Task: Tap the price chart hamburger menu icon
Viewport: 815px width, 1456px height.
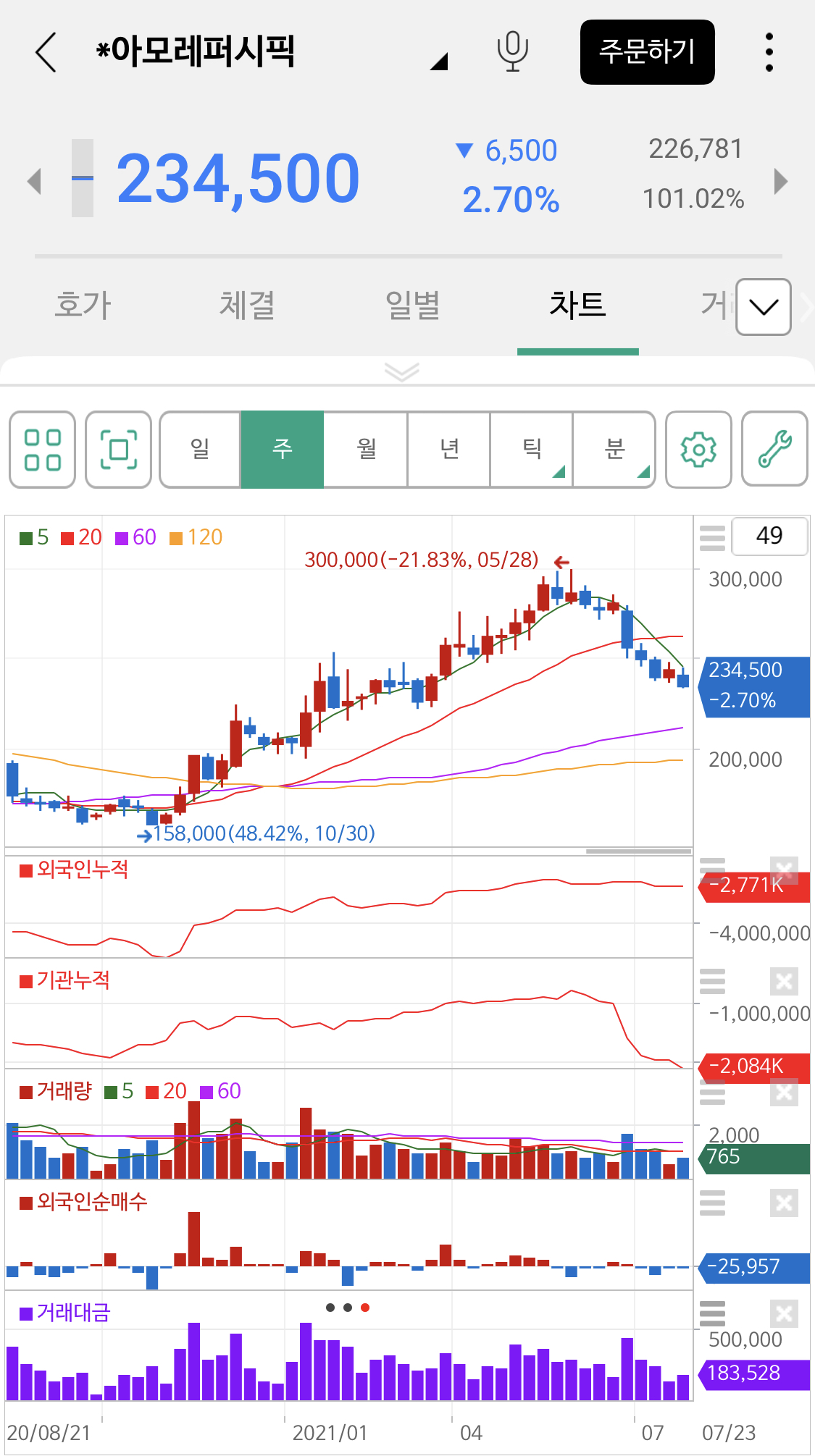Action: point(712,538)
